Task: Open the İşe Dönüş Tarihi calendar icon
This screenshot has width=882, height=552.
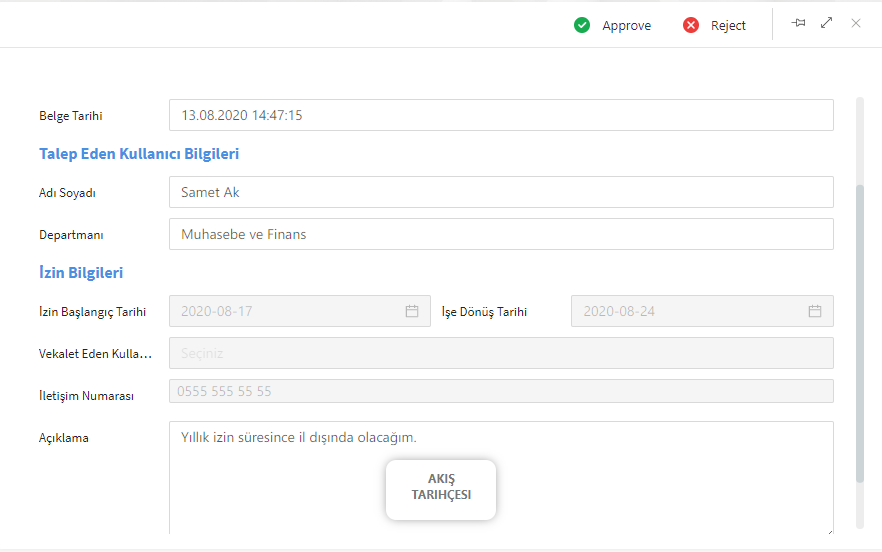Action: pos(815,311)
